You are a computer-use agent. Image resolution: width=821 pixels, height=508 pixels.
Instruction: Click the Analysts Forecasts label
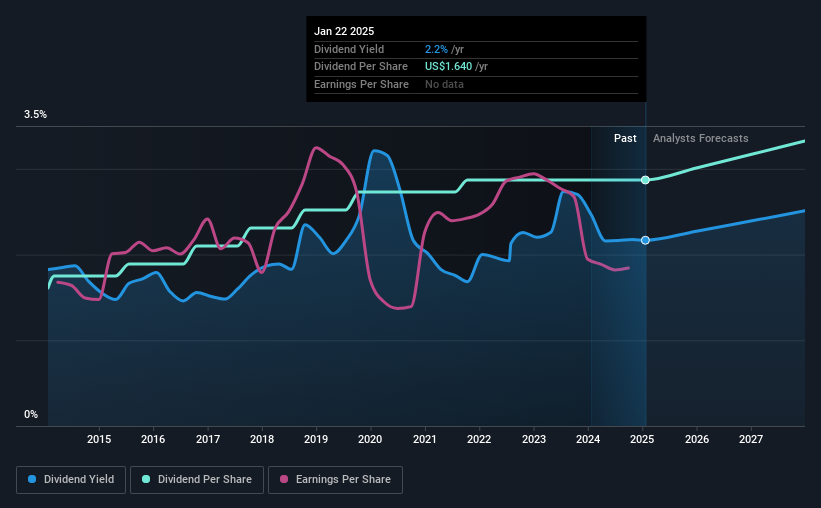(701, 138)
